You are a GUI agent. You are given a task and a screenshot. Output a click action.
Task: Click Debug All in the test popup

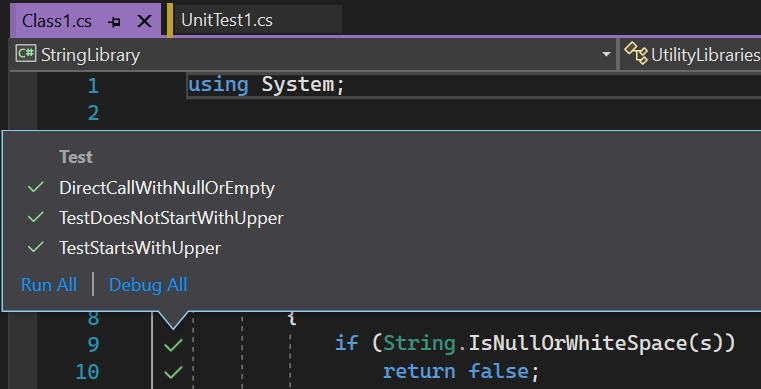coord(148,285)
